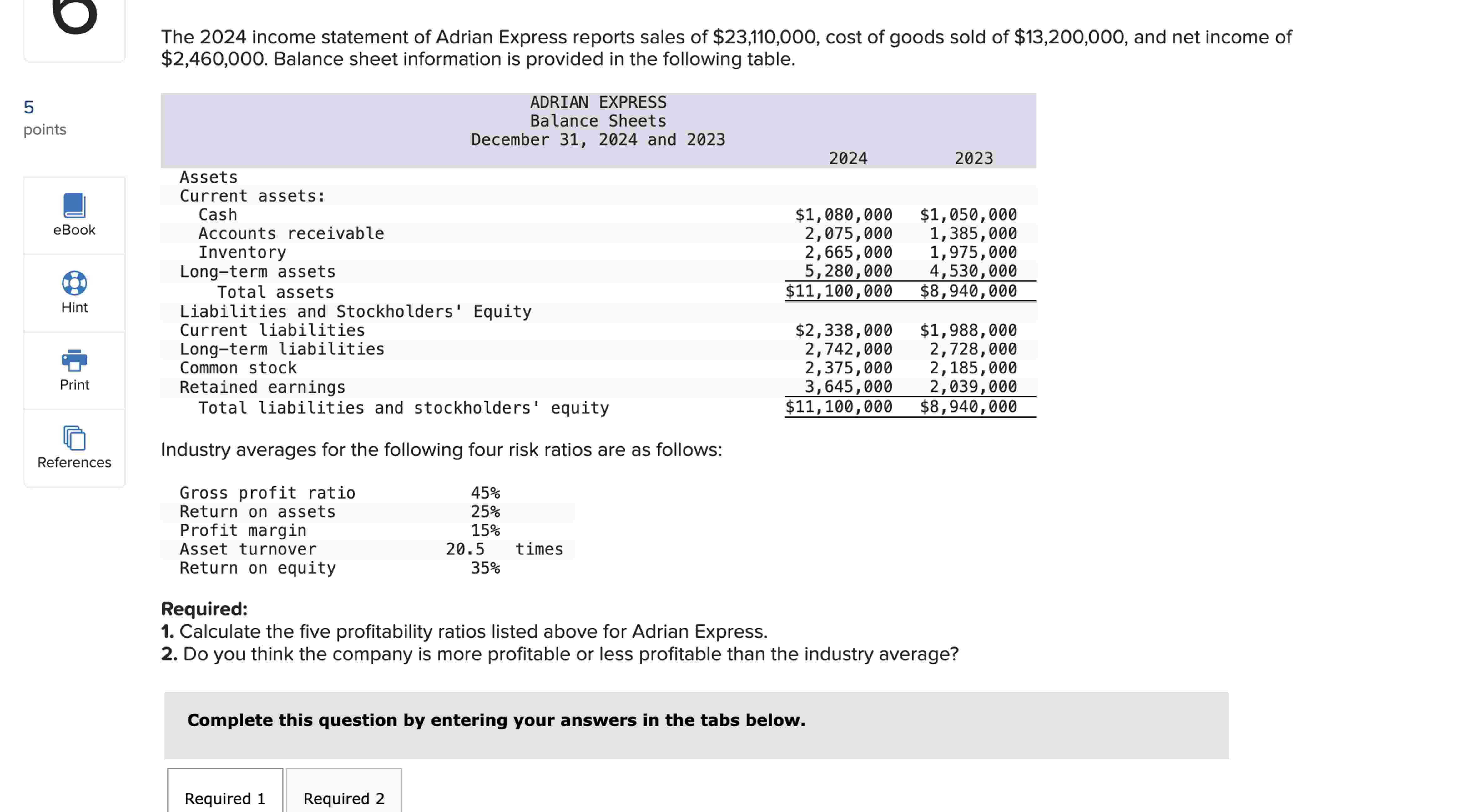
Task: Click the References label
Action: [75, 462]
